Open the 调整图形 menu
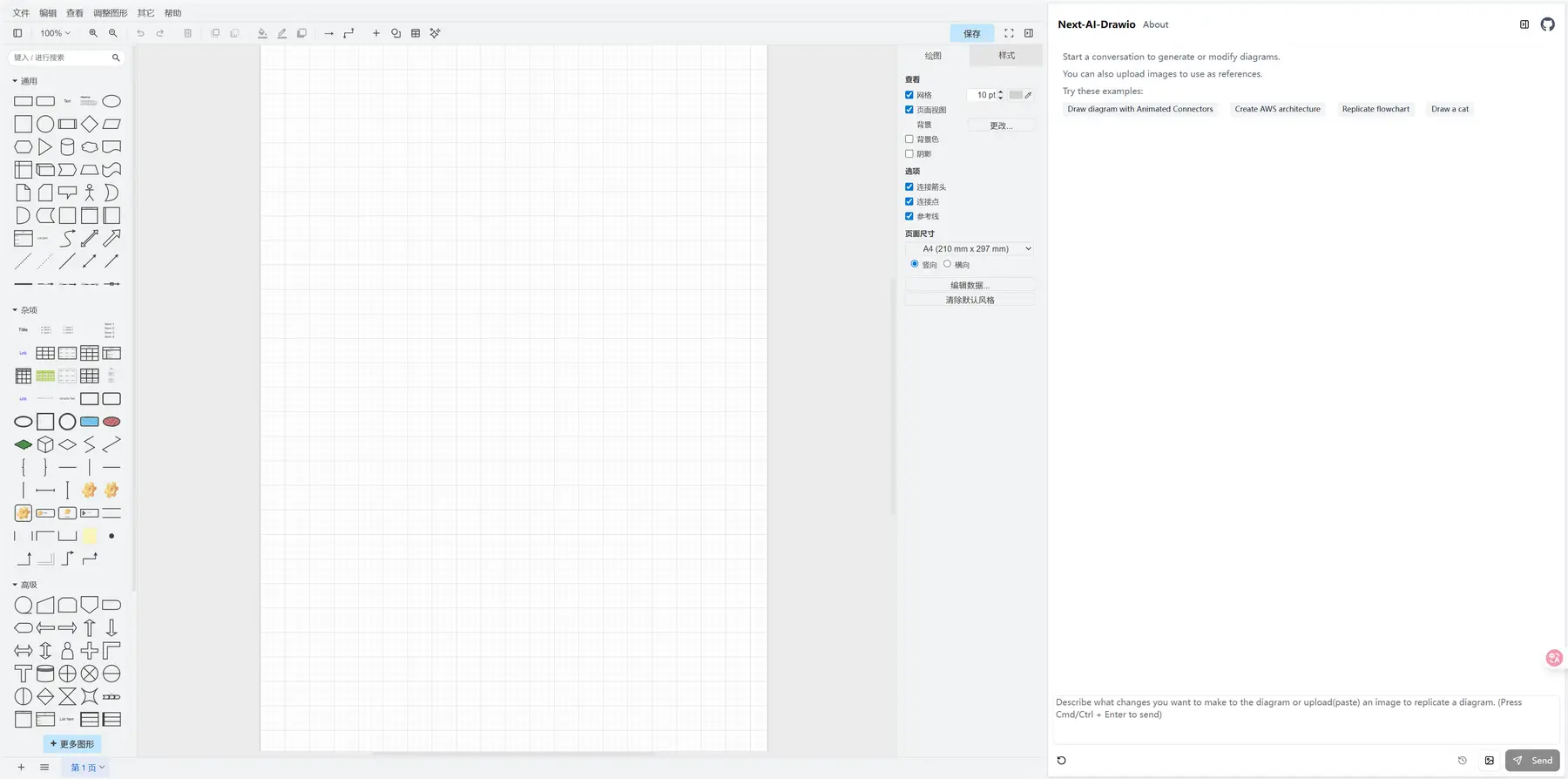The height and width of the screenshot is (779, 1568). 110,13
